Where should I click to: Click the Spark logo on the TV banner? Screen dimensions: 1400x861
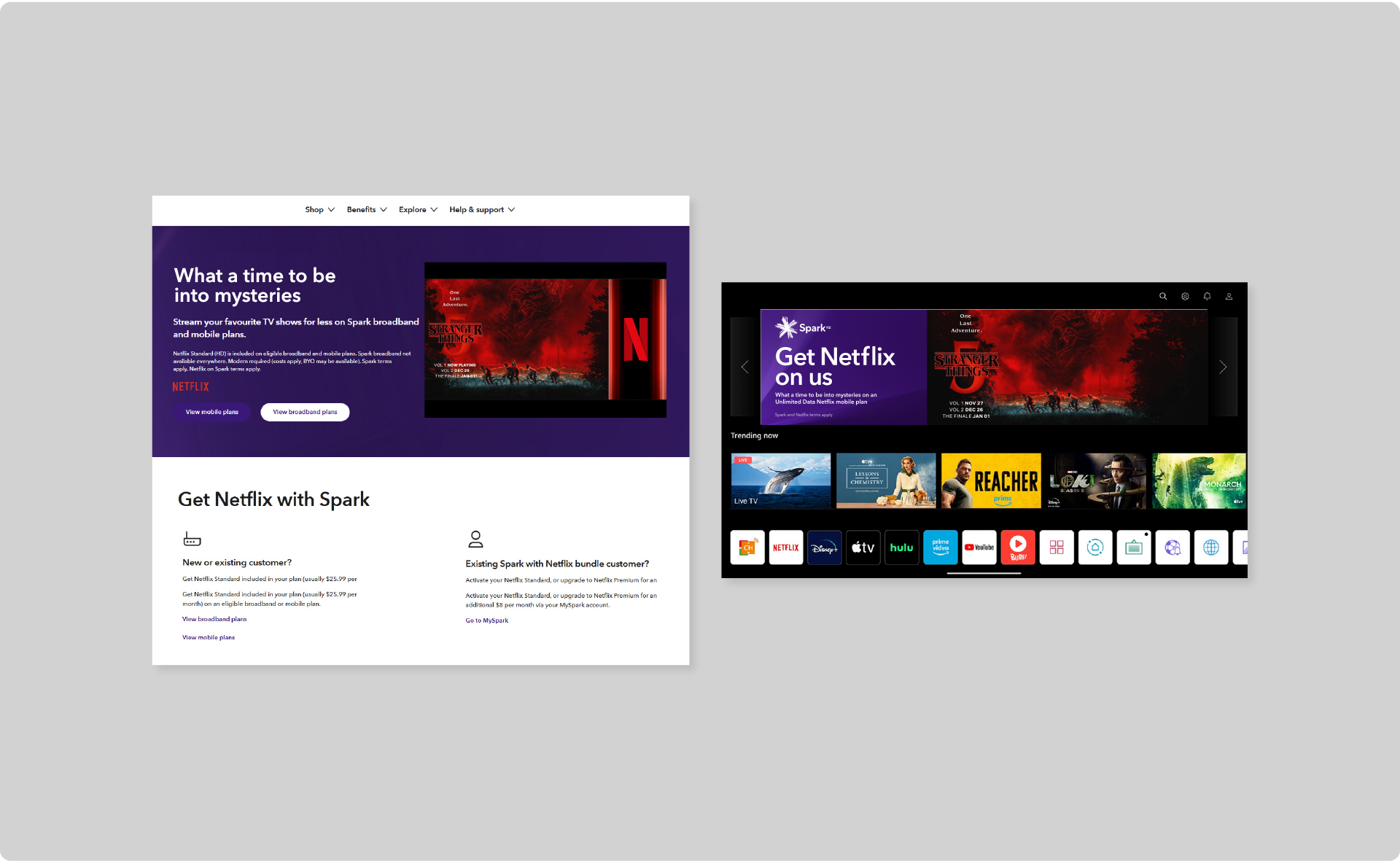tap(802, 327)
